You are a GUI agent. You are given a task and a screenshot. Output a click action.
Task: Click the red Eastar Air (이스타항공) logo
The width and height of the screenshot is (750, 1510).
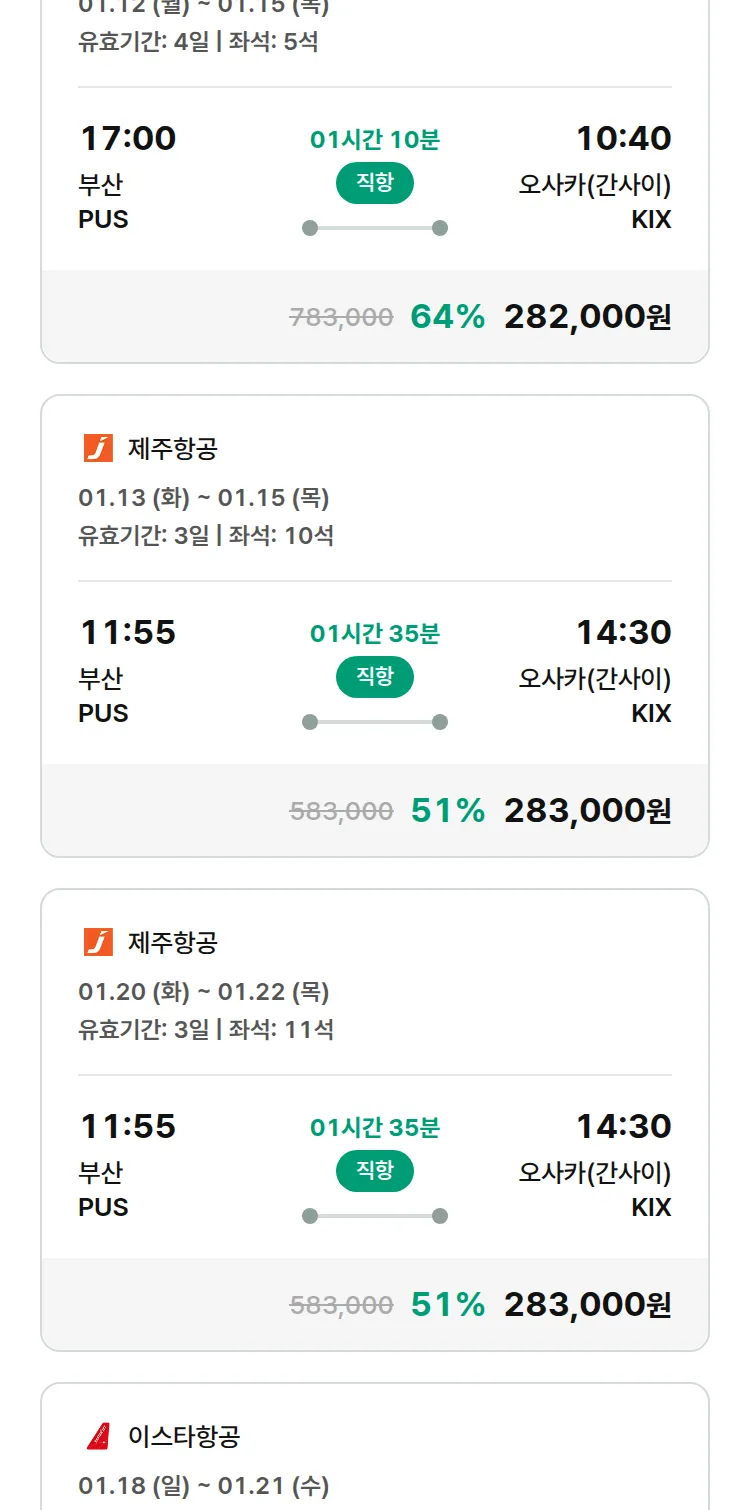pos(98,1436)
